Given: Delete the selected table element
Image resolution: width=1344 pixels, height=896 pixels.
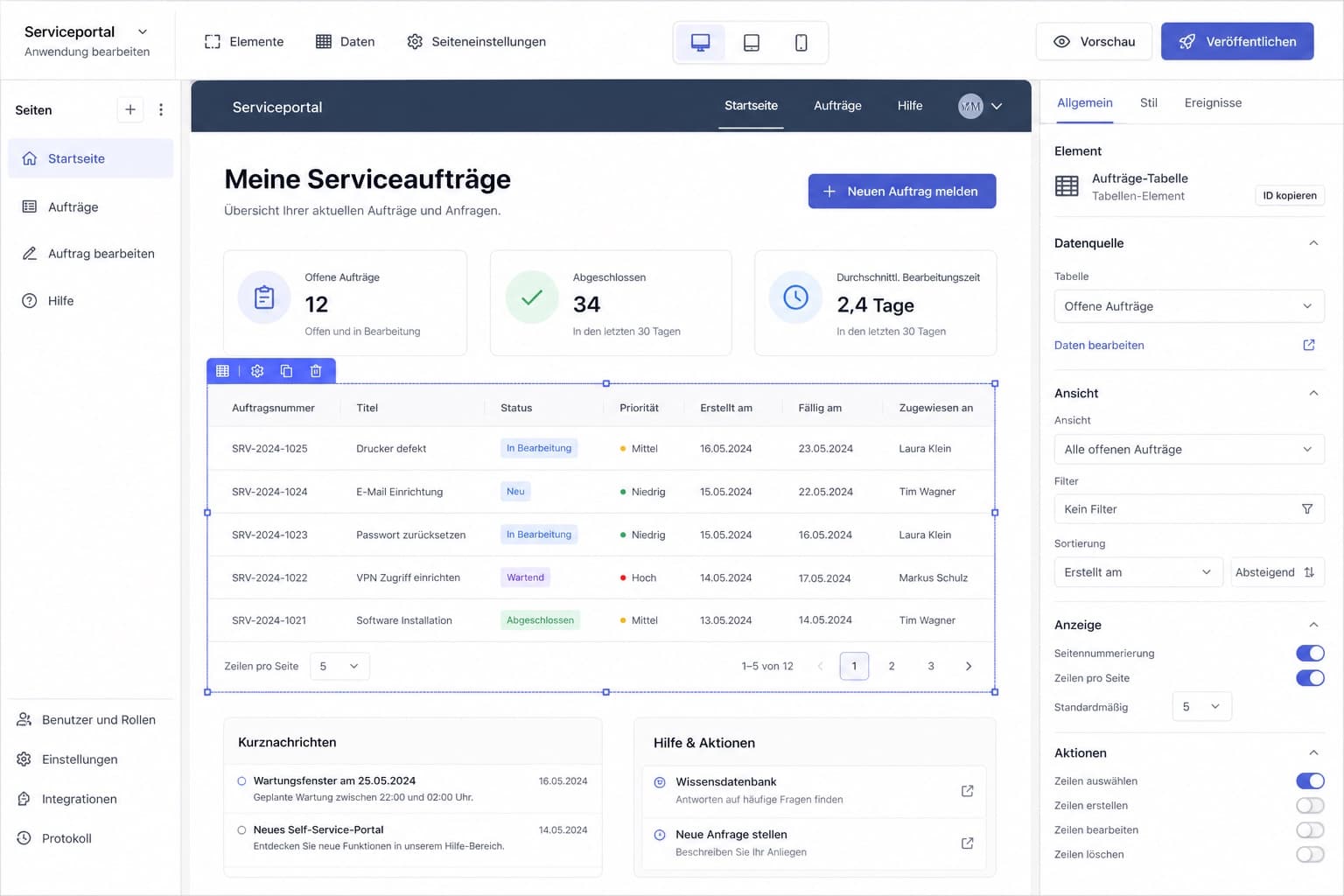Looking at the screenshot, I should click(x=316, y=371).
